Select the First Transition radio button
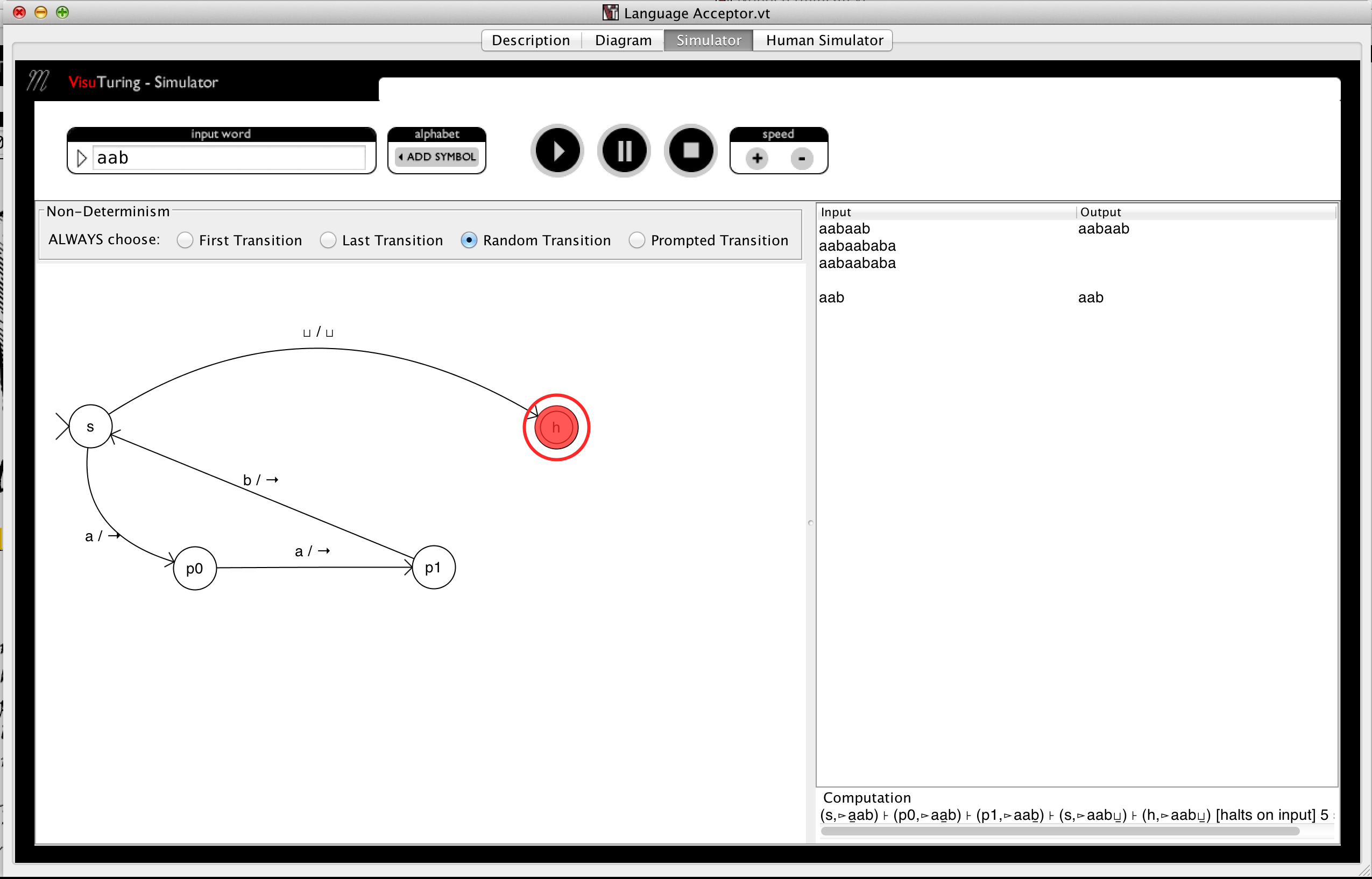 (184, 240)
